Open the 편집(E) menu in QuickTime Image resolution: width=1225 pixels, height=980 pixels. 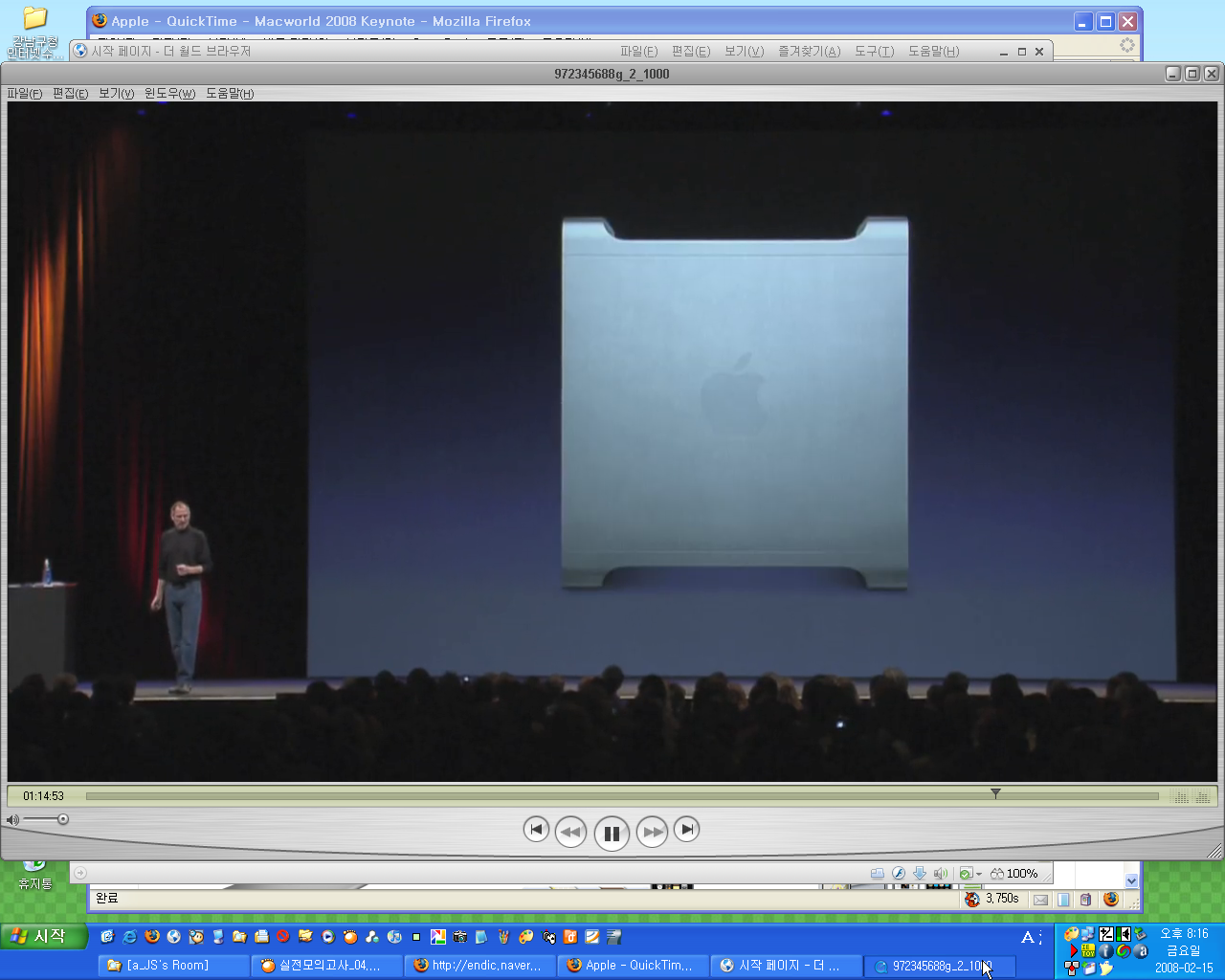click(70, 94)
